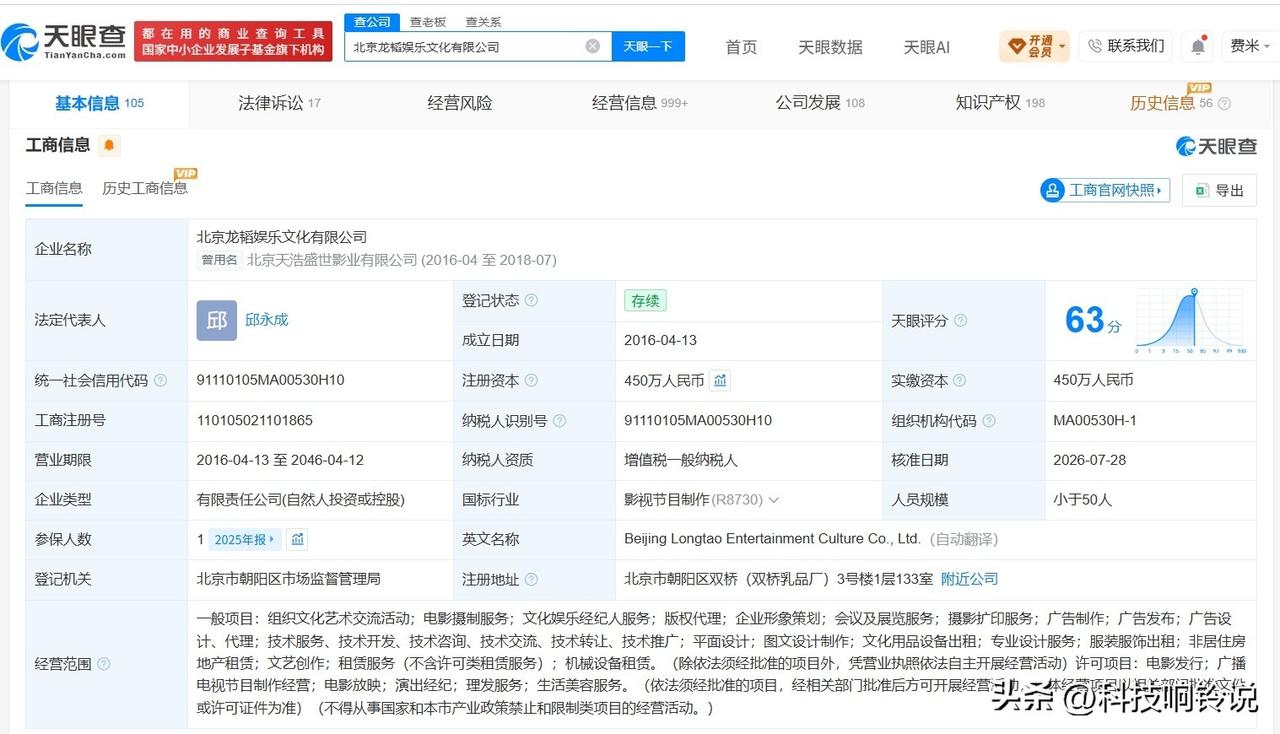This screenshot has width=1280, height=734.
Task: Go to the 经营信息 tab
Action: [640, 103]
